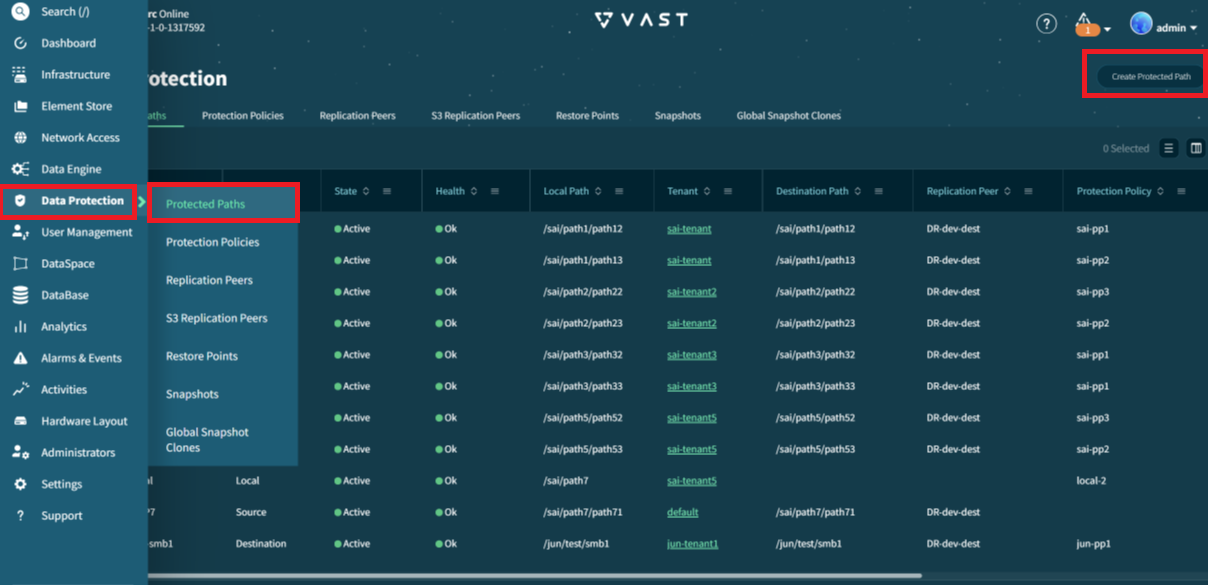The image size is (1208, 585).
Task: Open the admin user dropdown
Action: tap(1164, 25)
